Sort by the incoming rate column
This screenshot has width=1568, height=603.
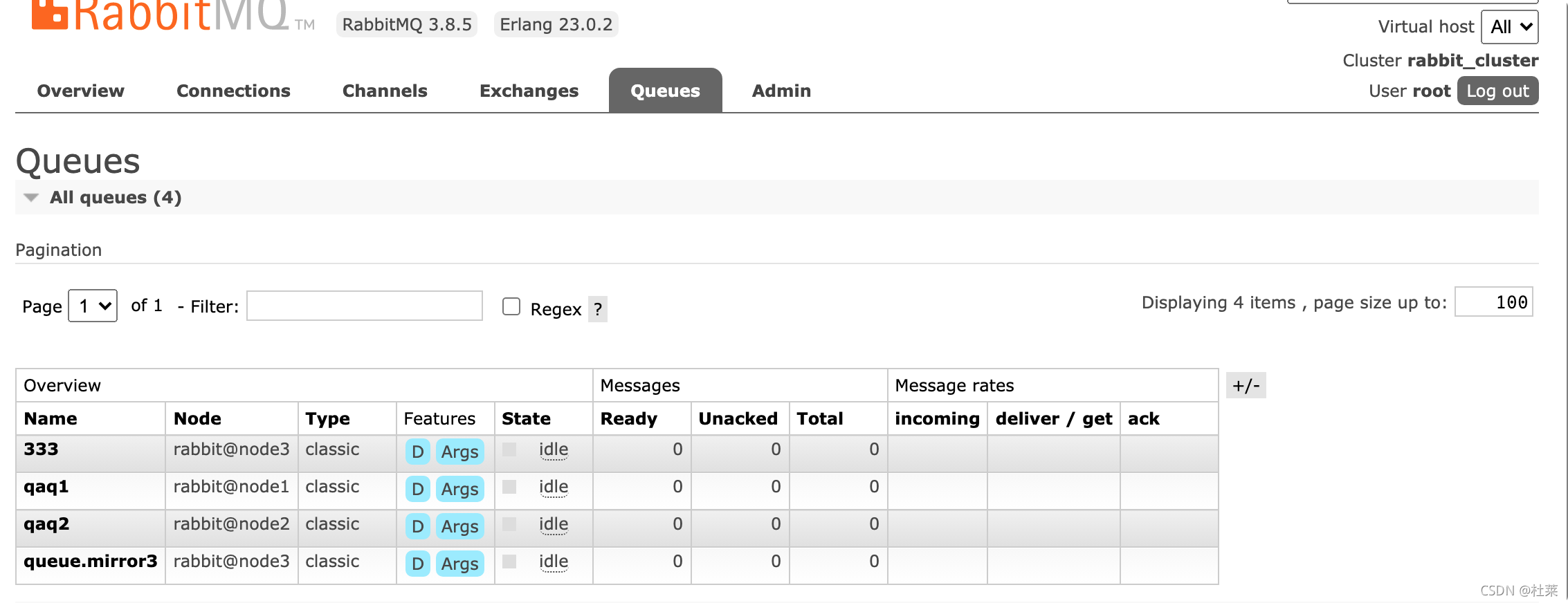[937, 418]
